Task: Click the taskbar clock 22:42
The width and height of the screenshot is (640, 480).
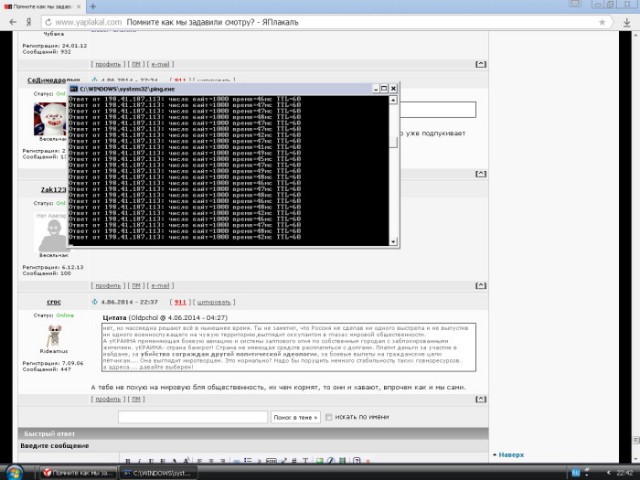Action: click(x=624, y=473)
